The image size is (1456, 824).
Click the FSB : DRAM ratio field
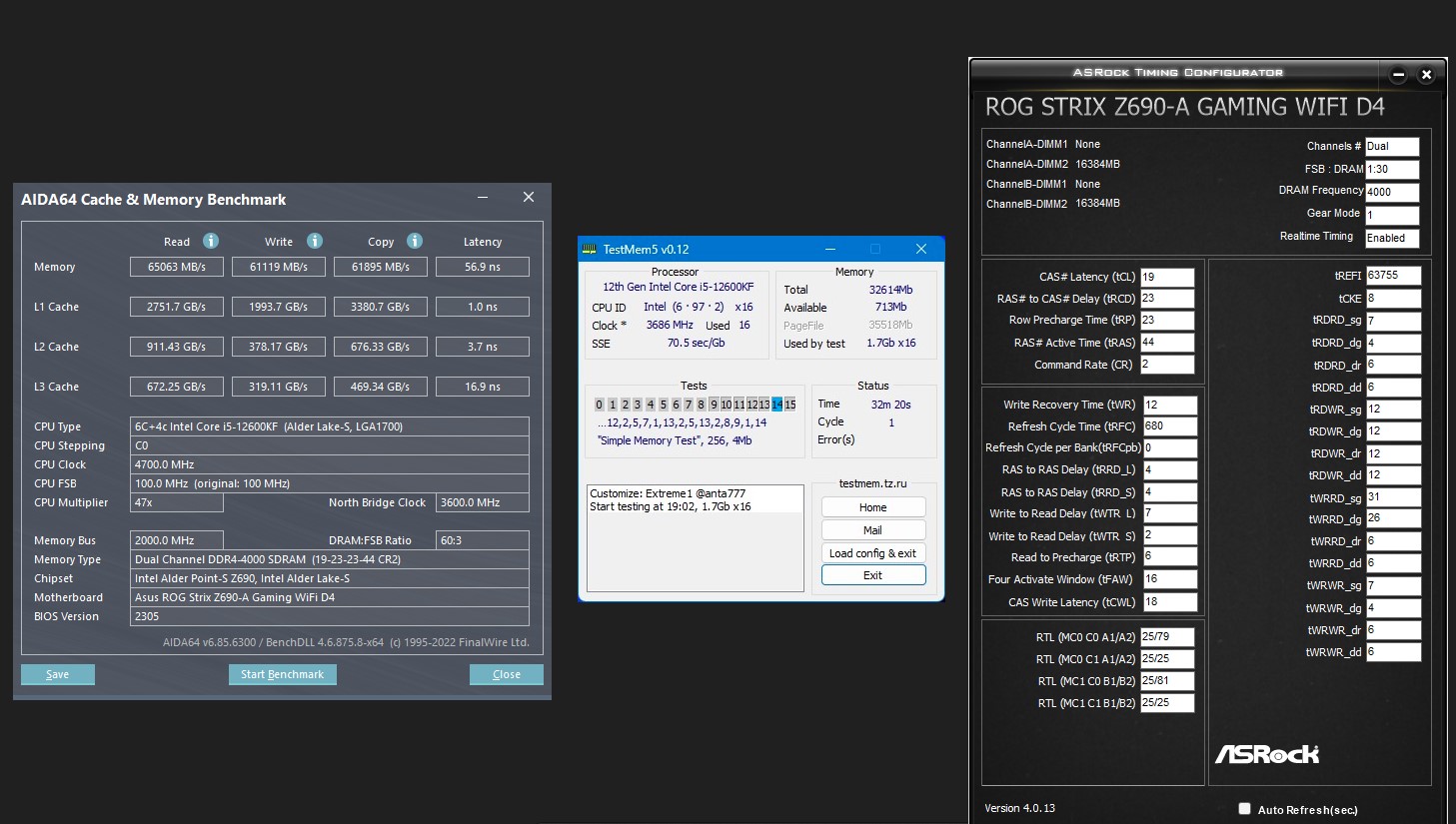click(1392, 169)
